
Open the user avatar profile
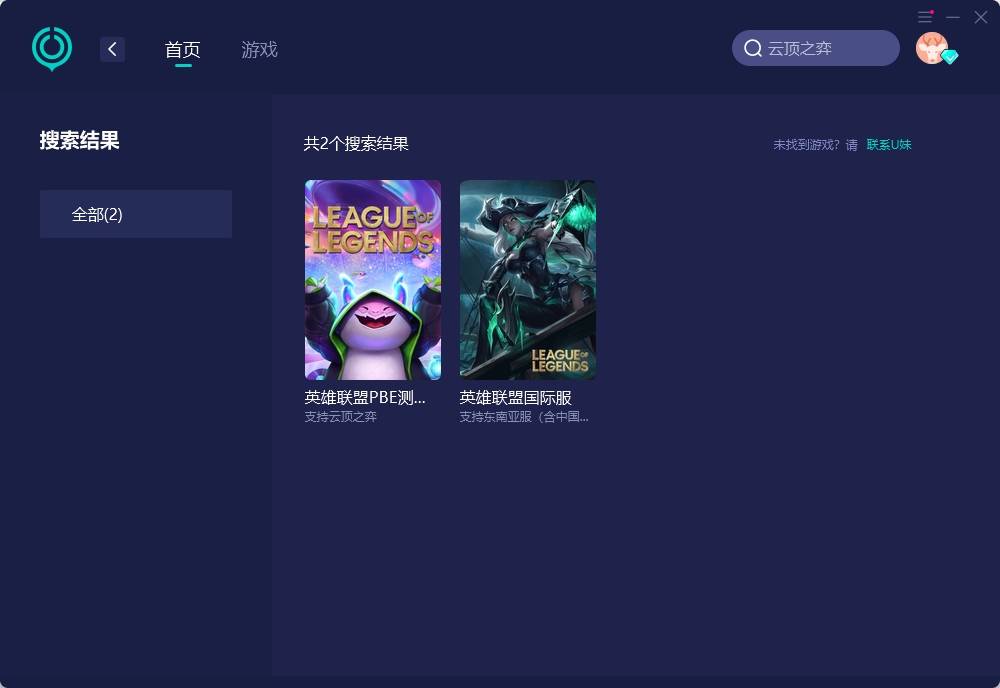tap(932, 48)
